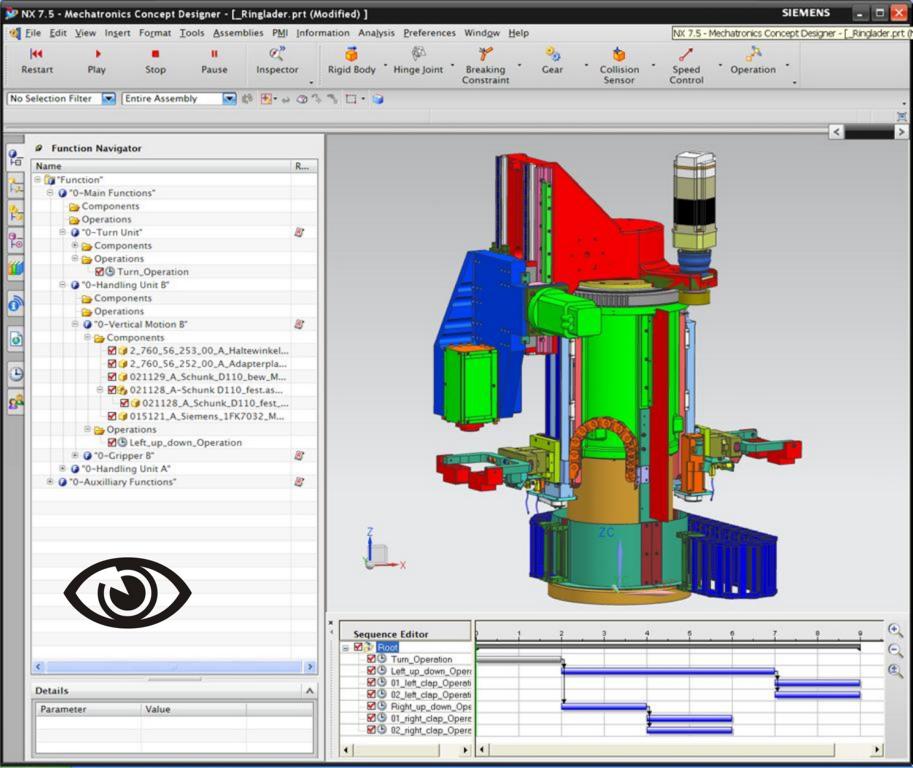
Task: Collapse the "0-Main Functions" tree node
Action: pos(50,193)
